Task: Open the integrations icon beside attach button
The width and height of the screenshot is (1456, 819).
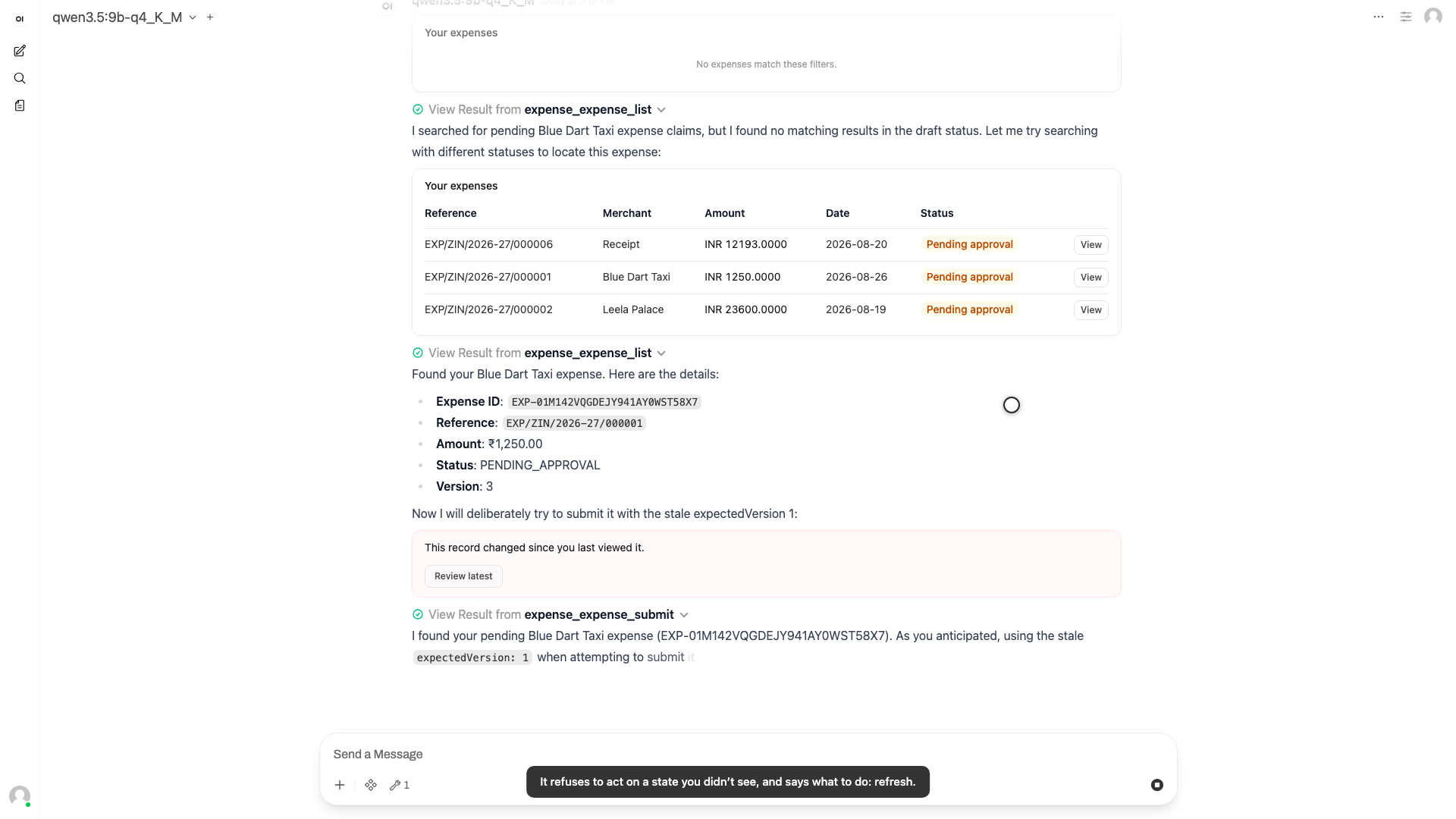Action: coord(371,785)
